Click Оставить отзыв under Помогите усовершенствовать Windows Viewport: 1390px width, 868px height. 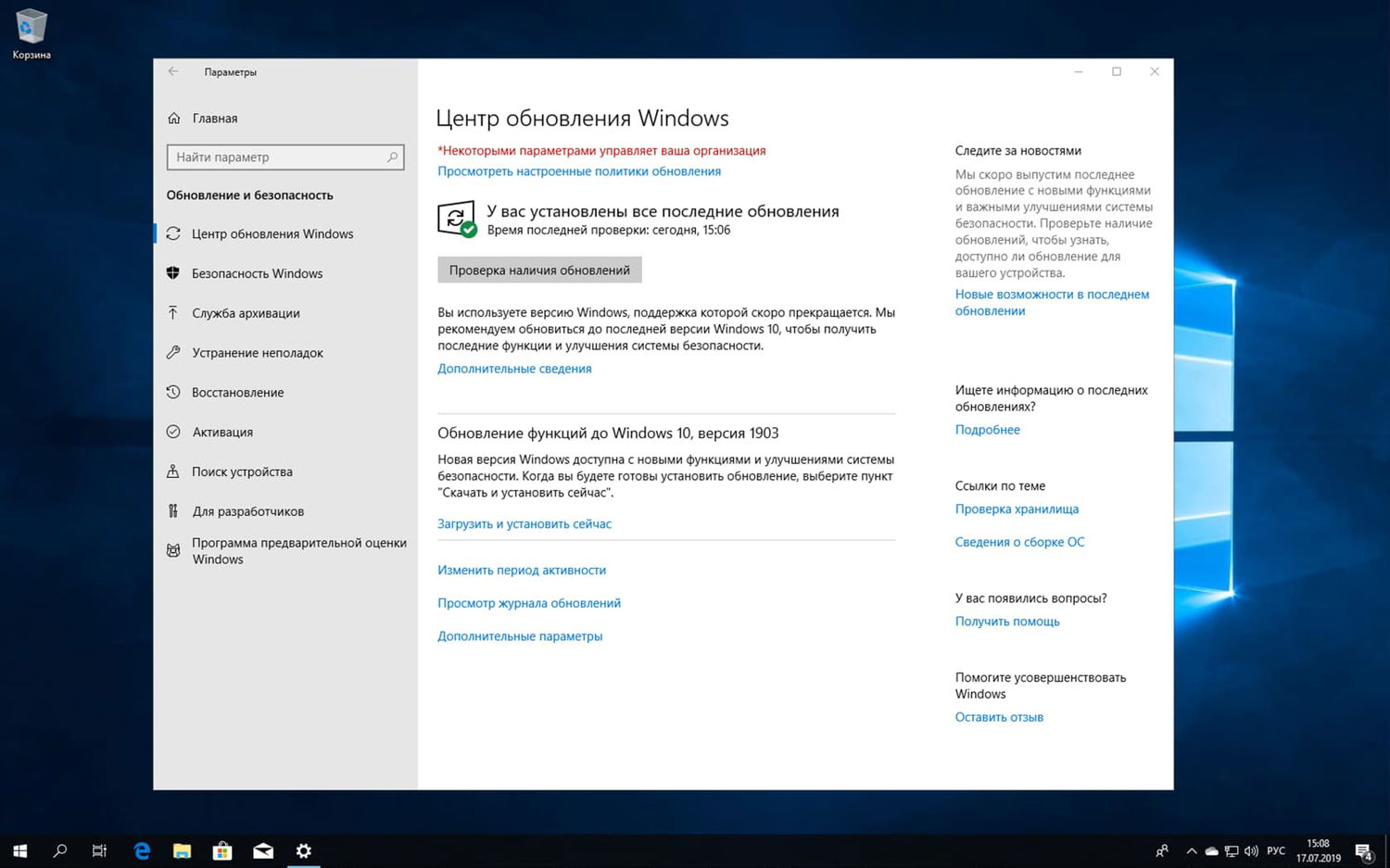pyautogui.click(x=998, y=716)
